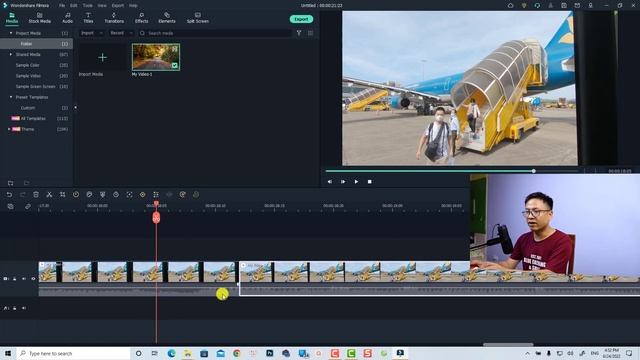640x360 pixels.
Task: Click the corner-brackets focus icon in toolbar
Action: pos(129,195)
